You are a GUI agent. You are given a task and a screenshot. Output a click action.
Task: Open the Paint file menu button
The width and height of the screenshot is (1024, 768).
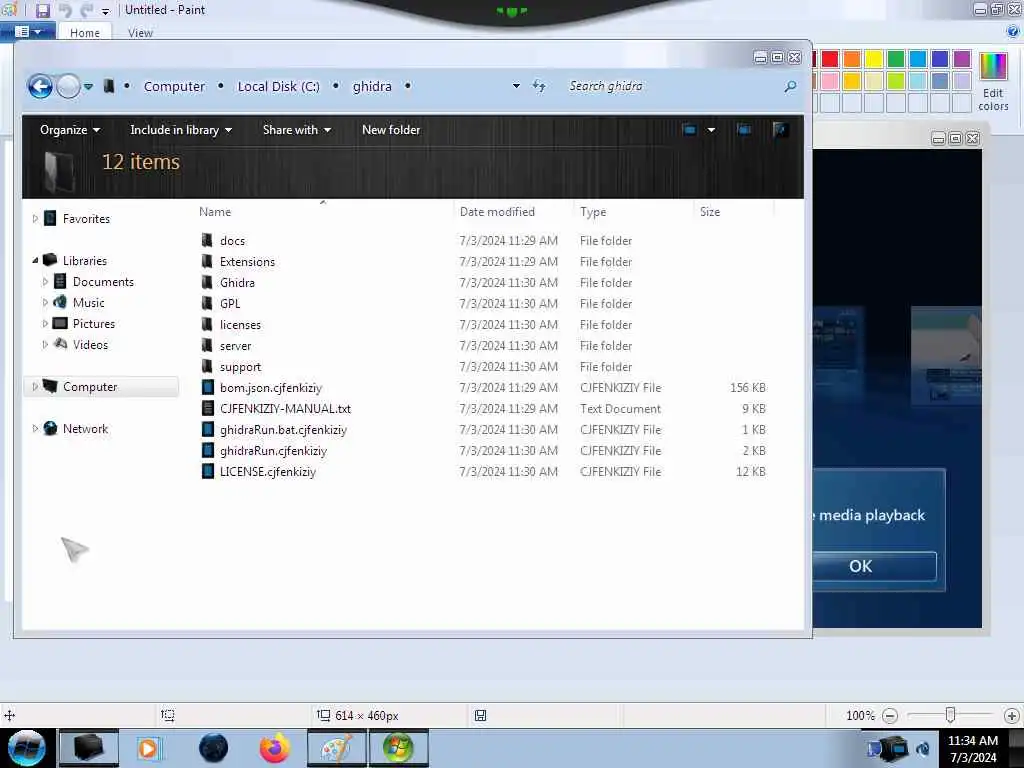pos(28,31)
